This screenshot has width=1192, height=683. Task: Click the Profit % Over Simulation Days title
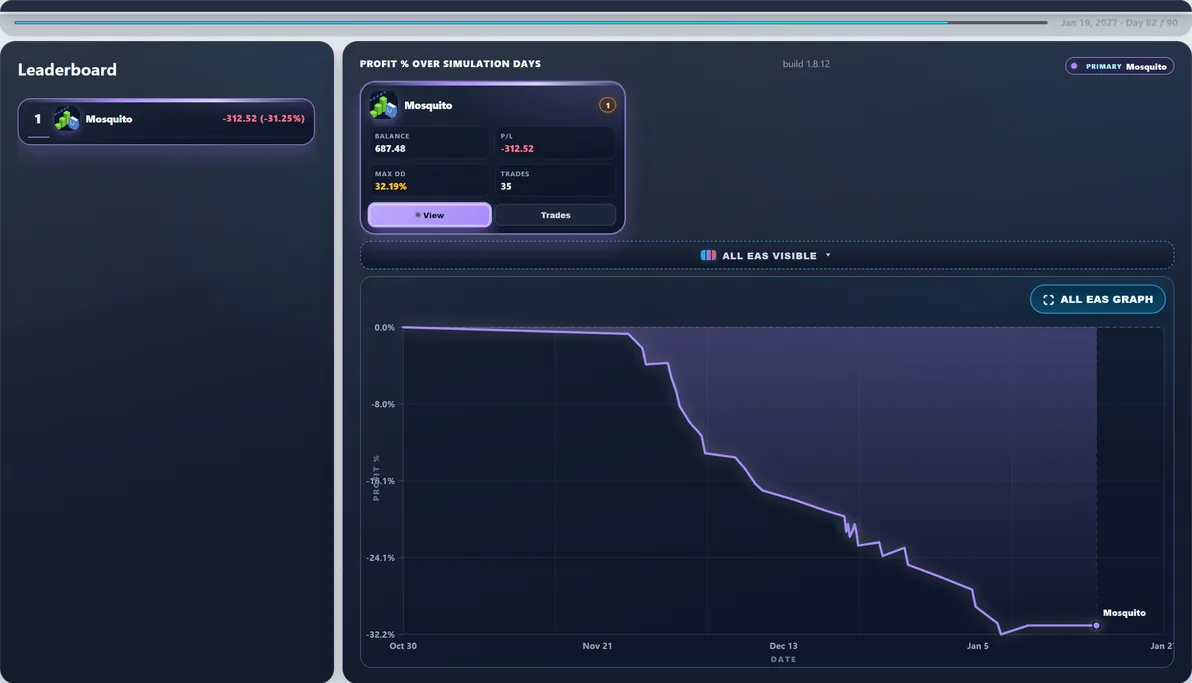pyautogui.click(x=450, y=64)
